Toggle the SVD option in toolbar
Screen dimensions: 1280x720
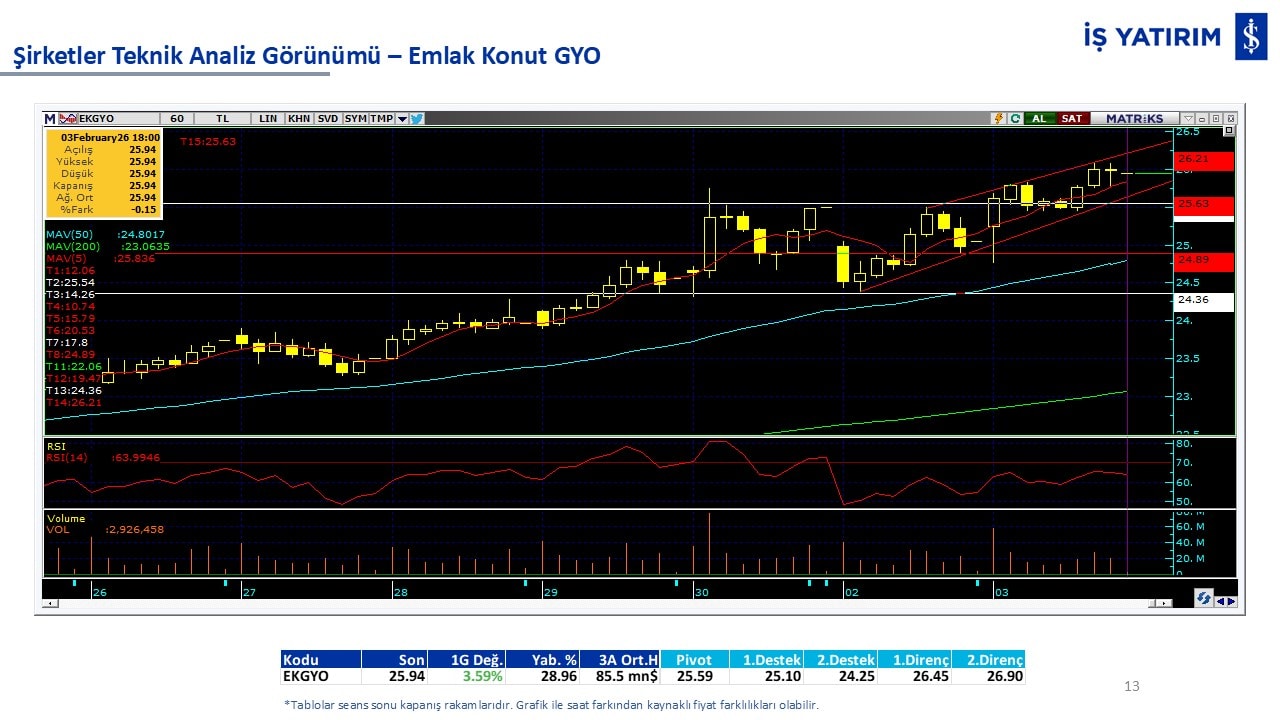coord(328,118)
